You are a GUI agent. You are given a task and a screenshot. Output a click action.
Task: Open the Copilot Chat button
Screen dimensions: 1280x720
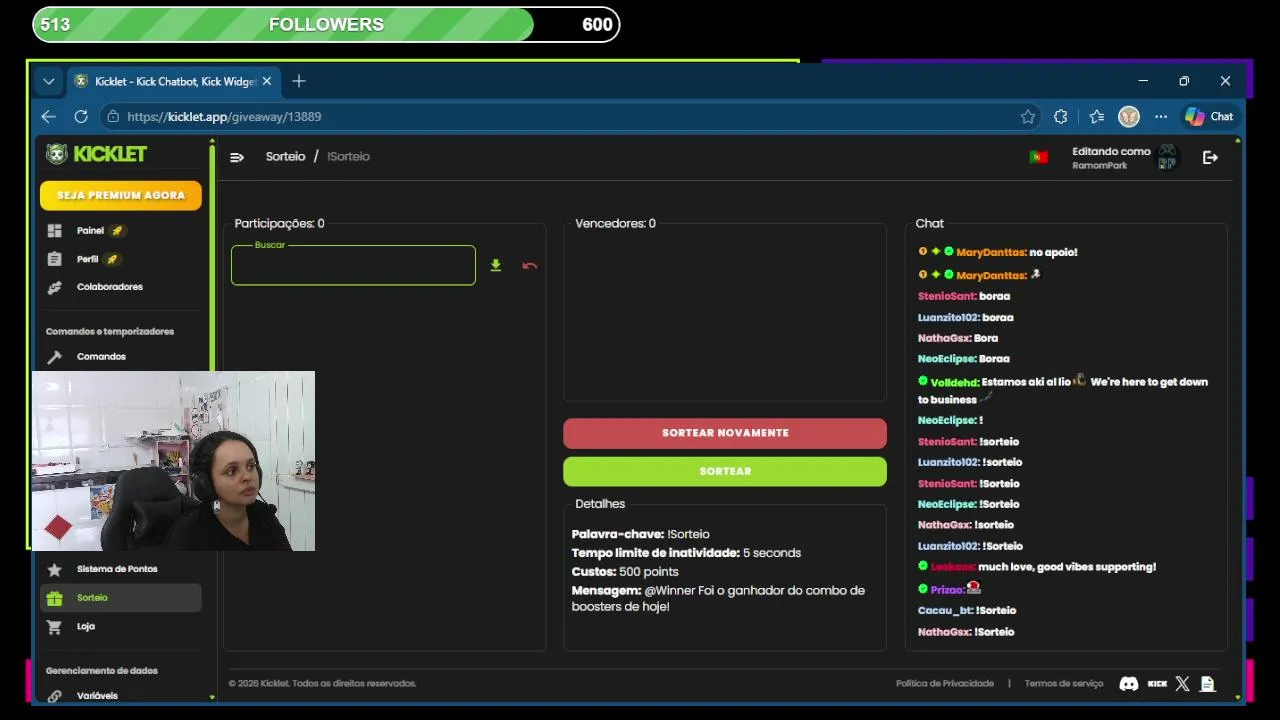(x=1210, y=117)
